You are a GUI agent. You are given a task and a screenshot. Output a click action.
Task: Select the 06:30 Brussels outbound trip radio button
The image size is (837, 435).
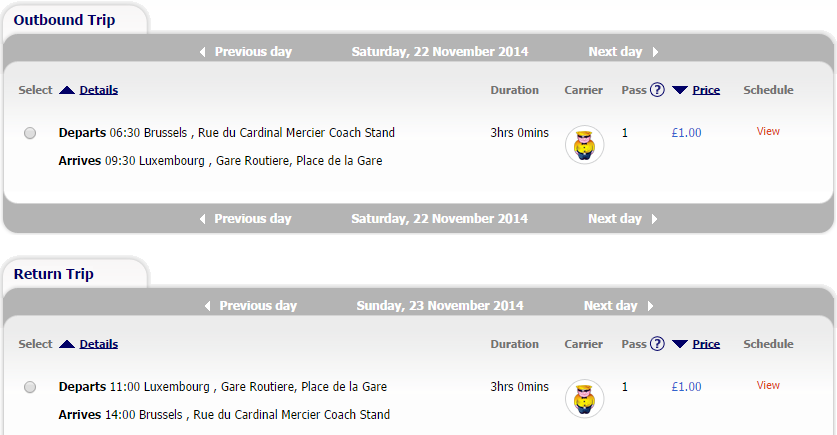tap(30, 133)
